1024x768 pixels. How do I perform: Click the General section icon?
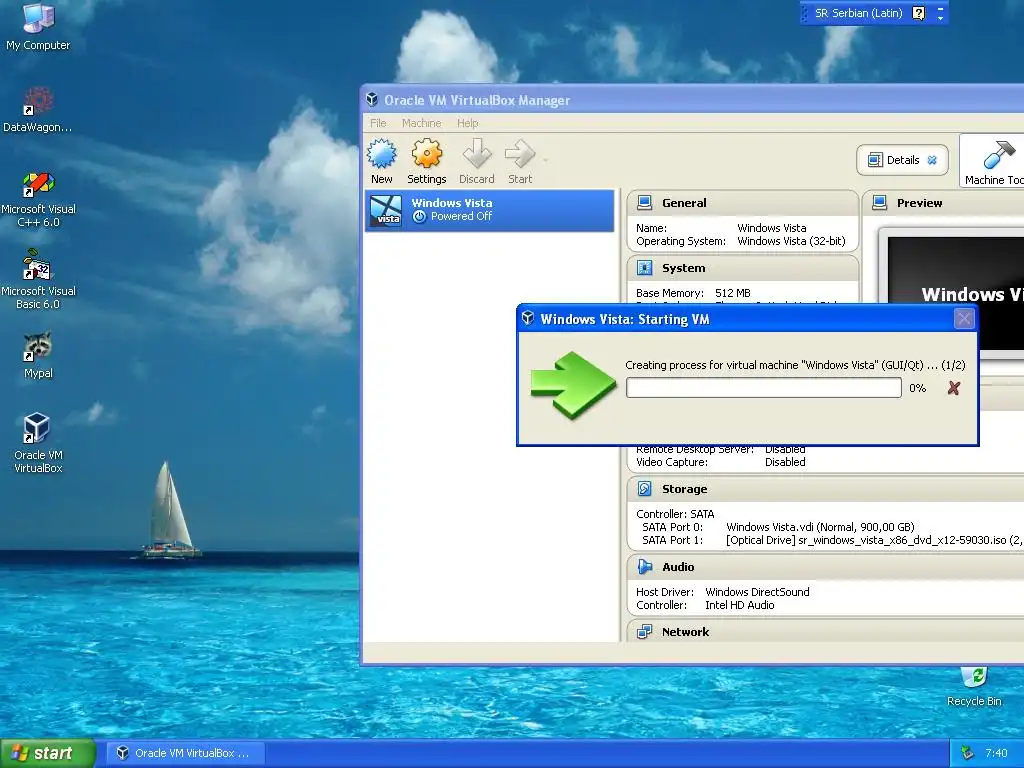645,202
